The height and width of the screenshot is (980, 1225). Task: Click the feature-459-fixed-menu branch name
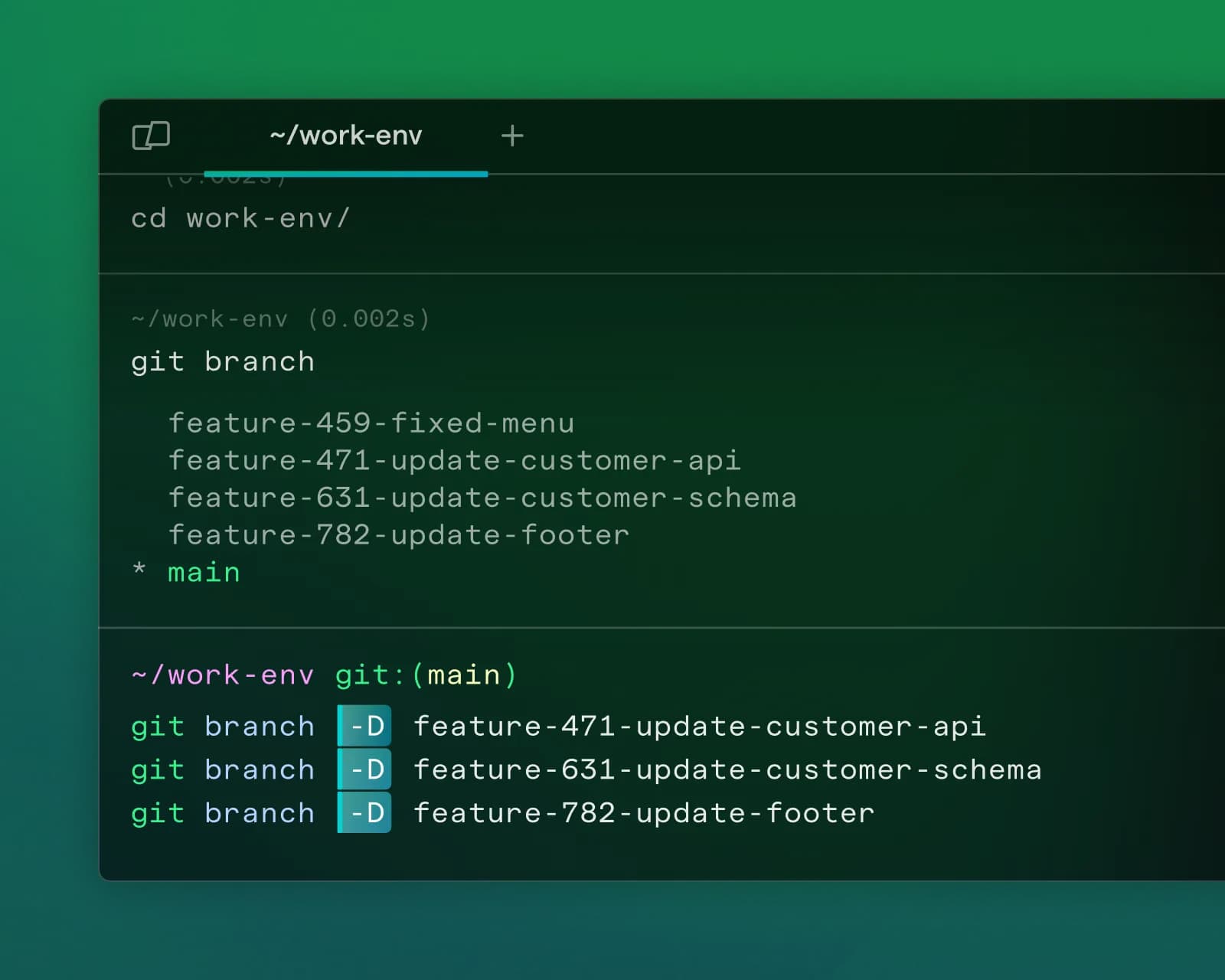[x=371, y=423]
